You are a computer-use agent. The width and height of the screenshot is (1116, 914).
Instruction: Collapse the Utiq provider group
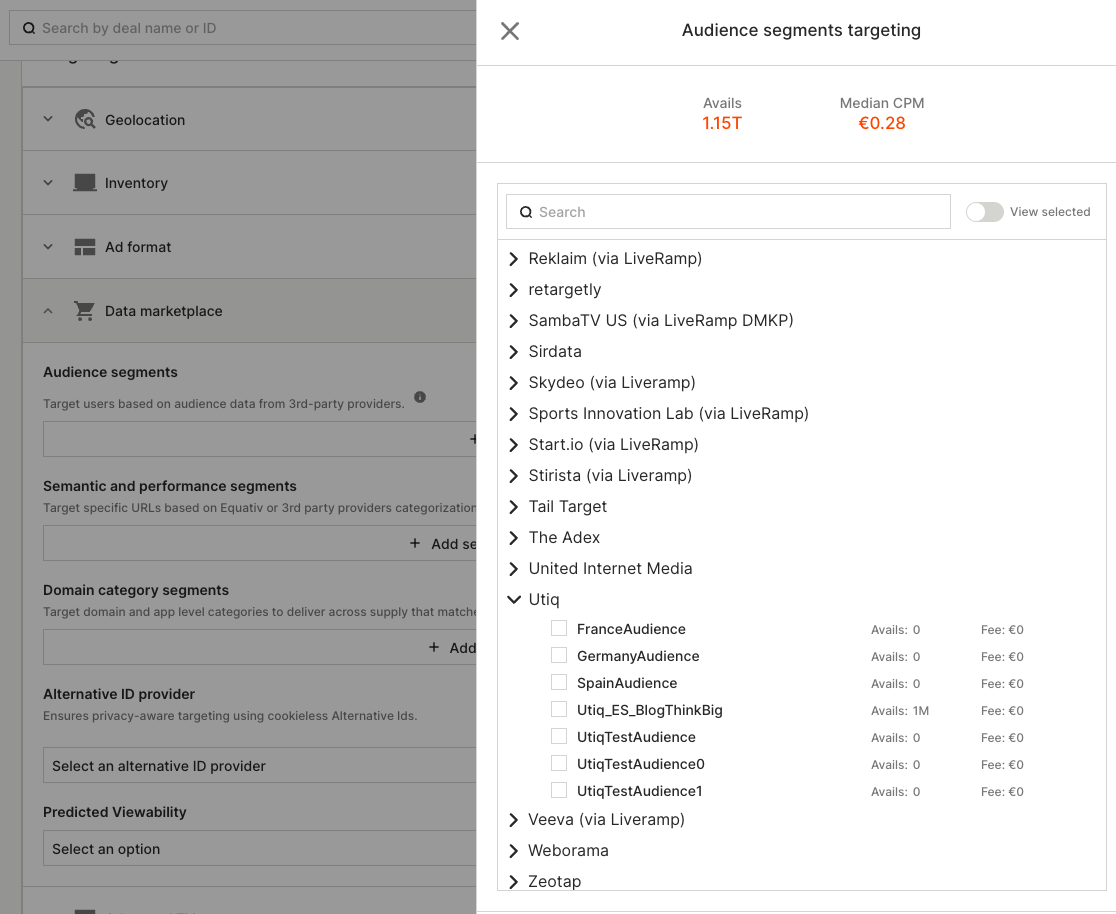click(x=514, y=600)
